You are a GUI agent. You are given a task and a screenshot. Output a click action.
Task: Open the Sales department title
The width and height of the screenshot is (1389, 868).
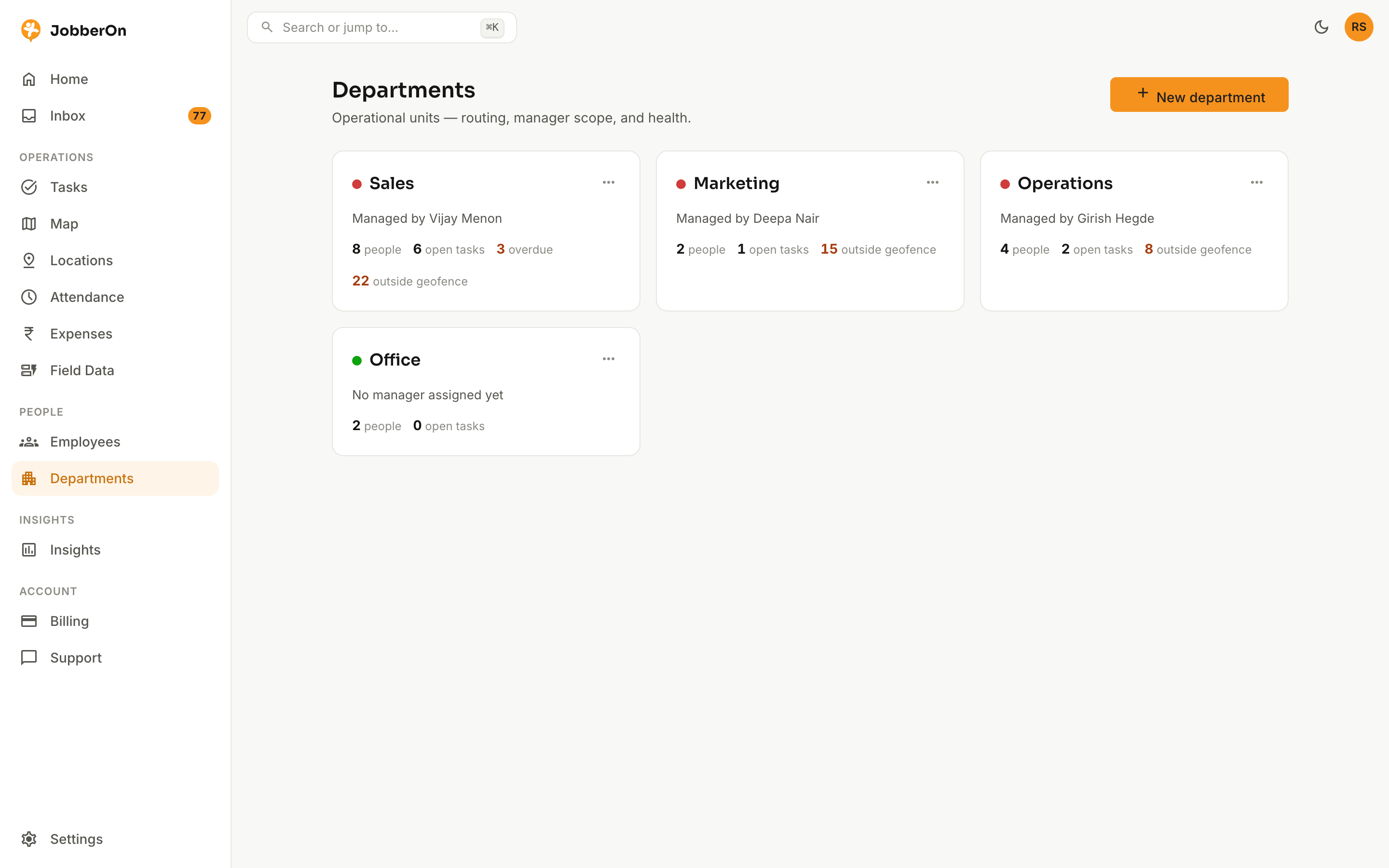coord(392,183)
